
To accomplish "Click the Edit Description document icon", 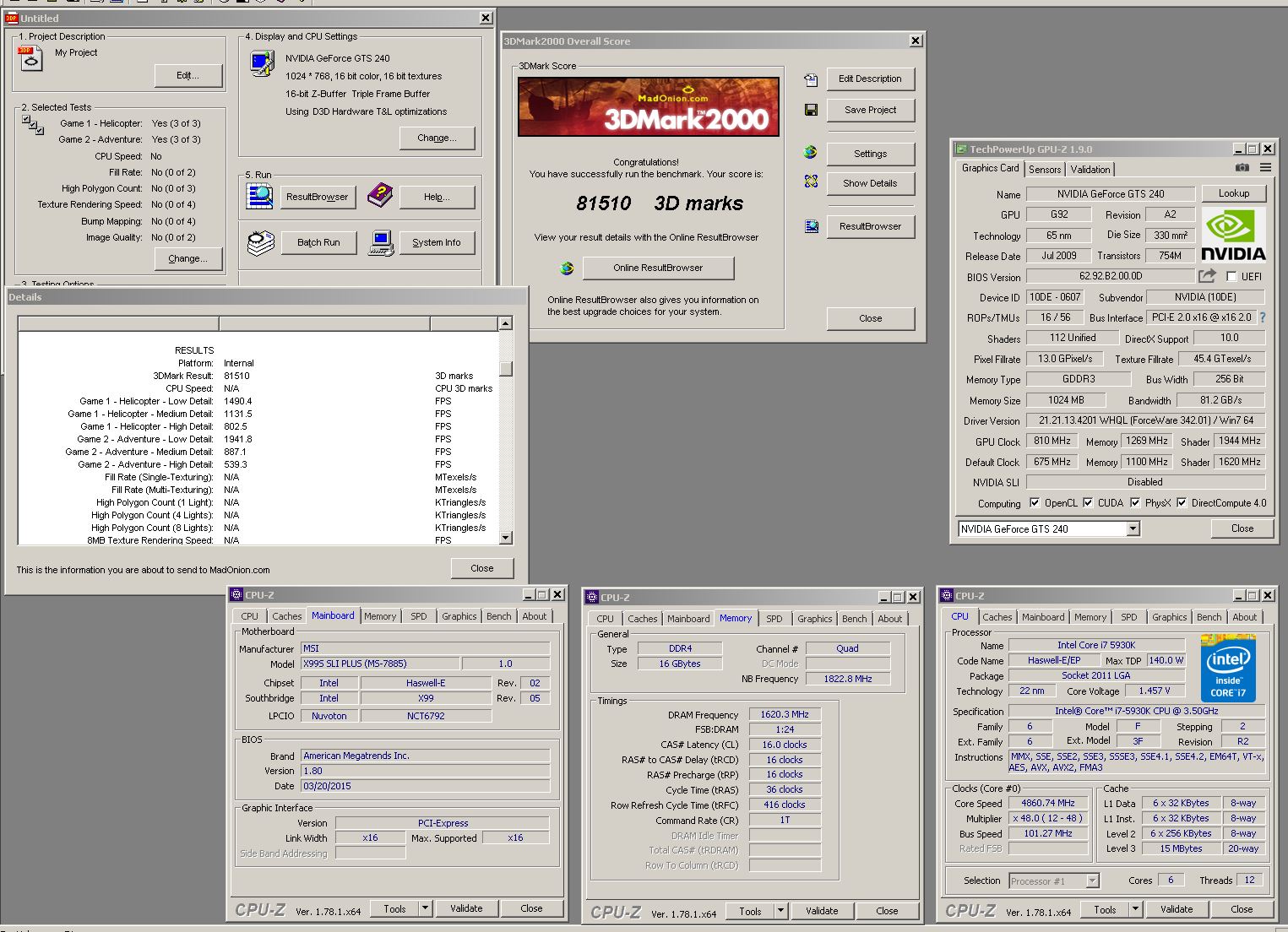I will pyautogui.click(x=811, y=79).
